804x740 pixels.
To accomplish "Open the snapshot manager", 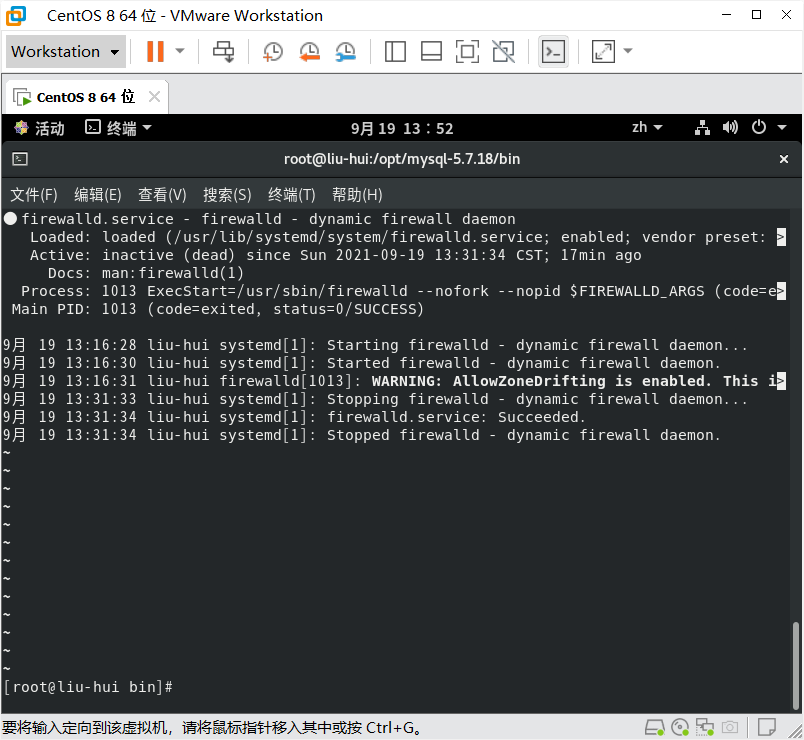I will click(346, 51).
